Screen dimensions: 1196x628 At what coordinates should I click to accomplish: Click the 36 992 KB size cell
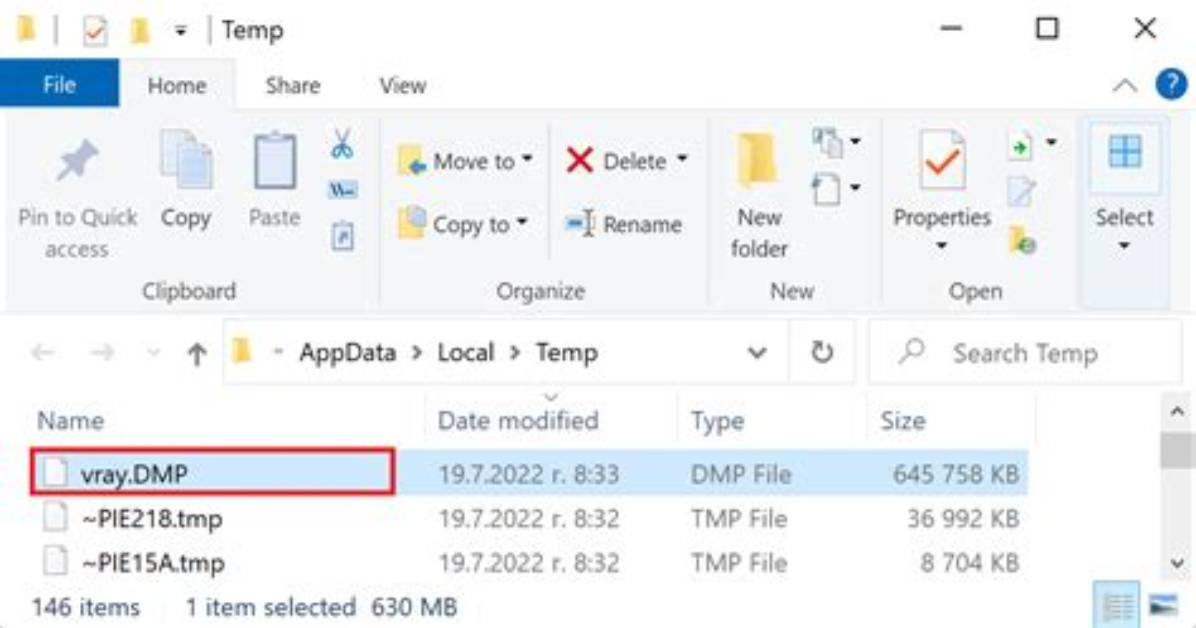(x=963, y=519)
